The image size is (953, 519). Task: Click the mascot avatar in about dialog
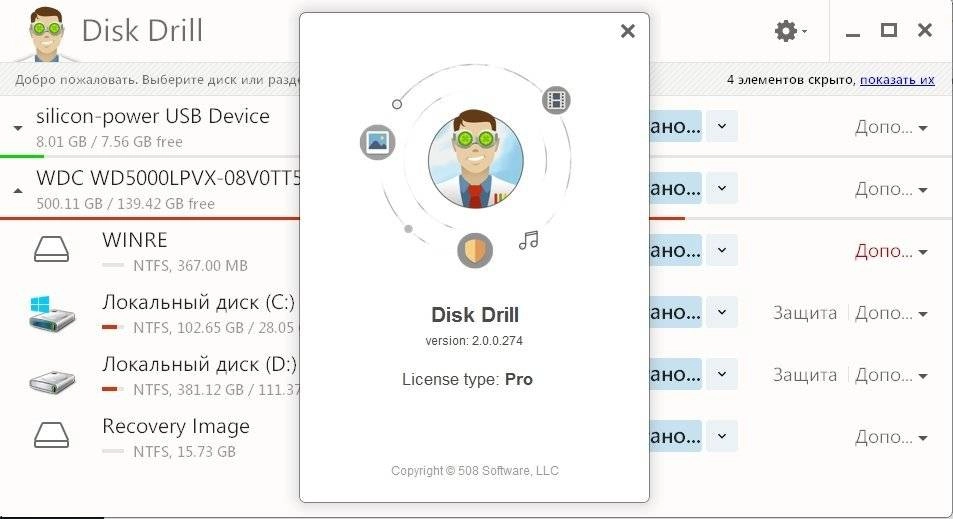click(475, 160)
